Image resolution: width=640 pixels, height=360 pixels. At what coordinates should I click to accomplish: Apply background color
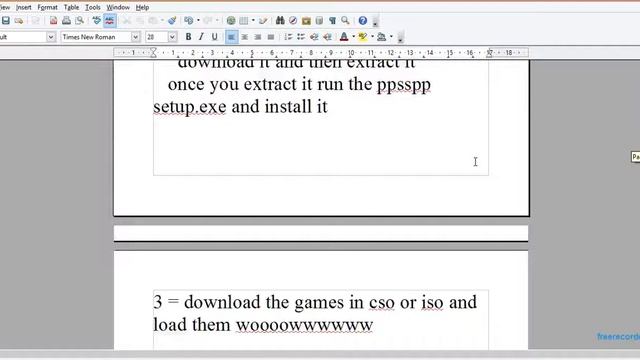pyautogui.click(x=382, y=37)
